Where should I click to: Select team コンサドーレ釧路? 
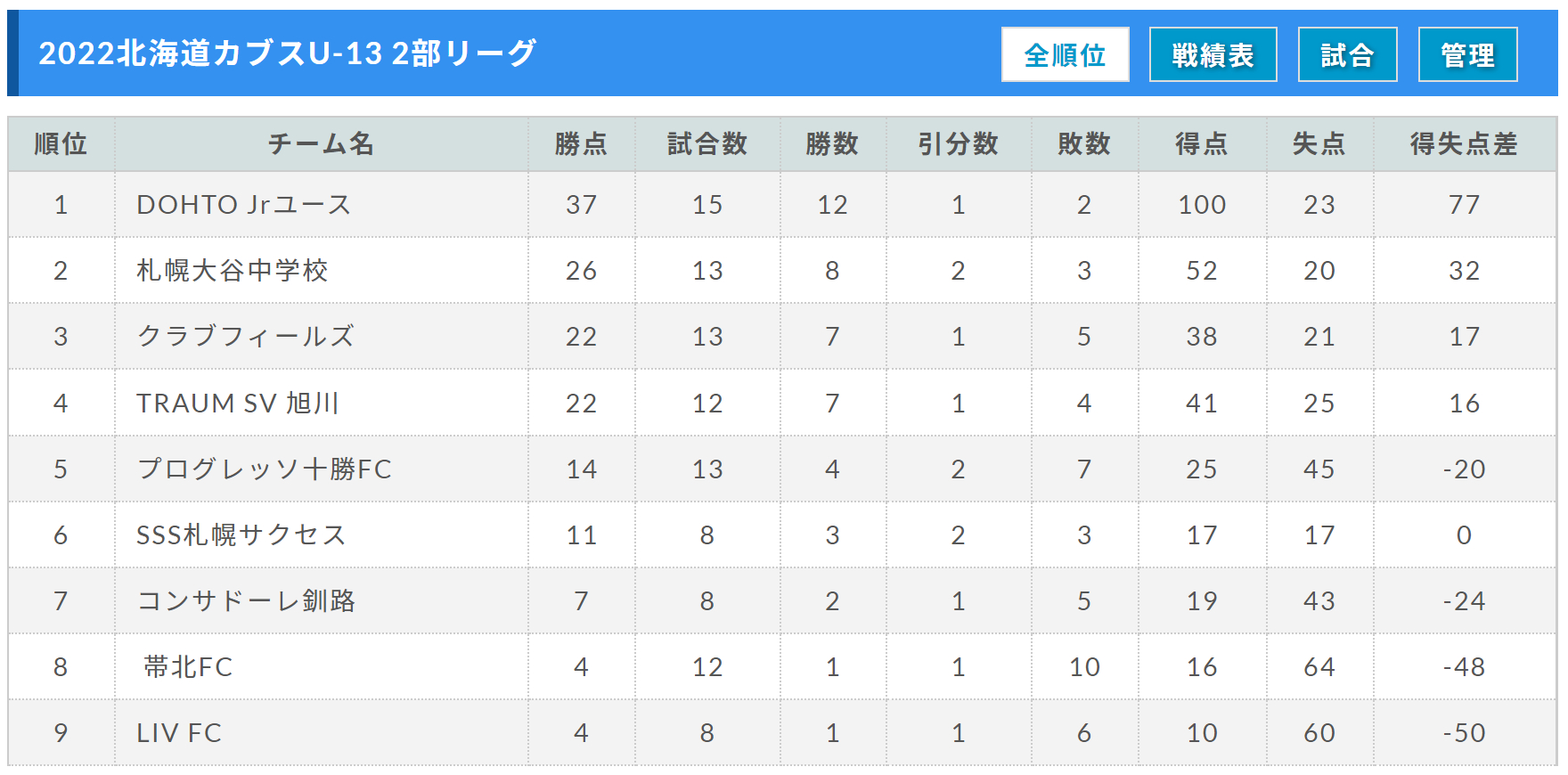coord(246,601)
